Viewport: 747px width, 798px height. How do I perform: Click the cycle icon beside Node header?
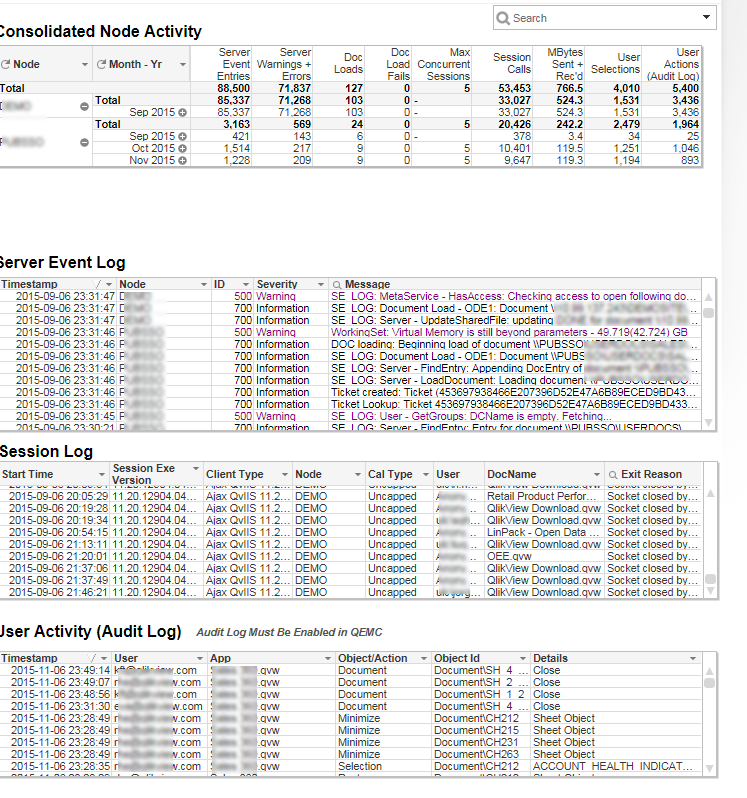click(x=6, y=64)
